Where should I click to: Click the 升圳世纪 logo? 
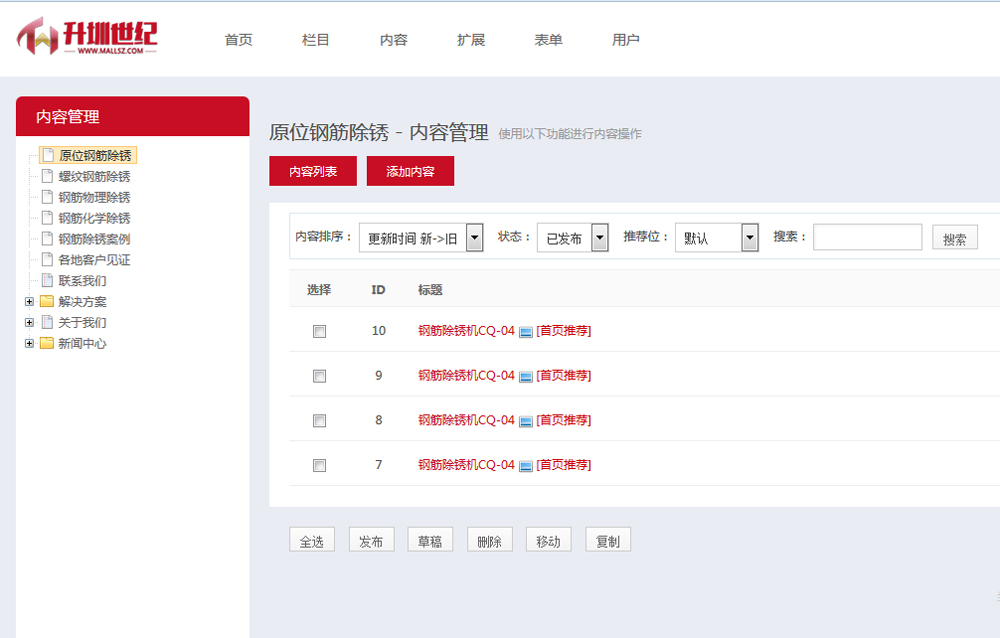87,36
